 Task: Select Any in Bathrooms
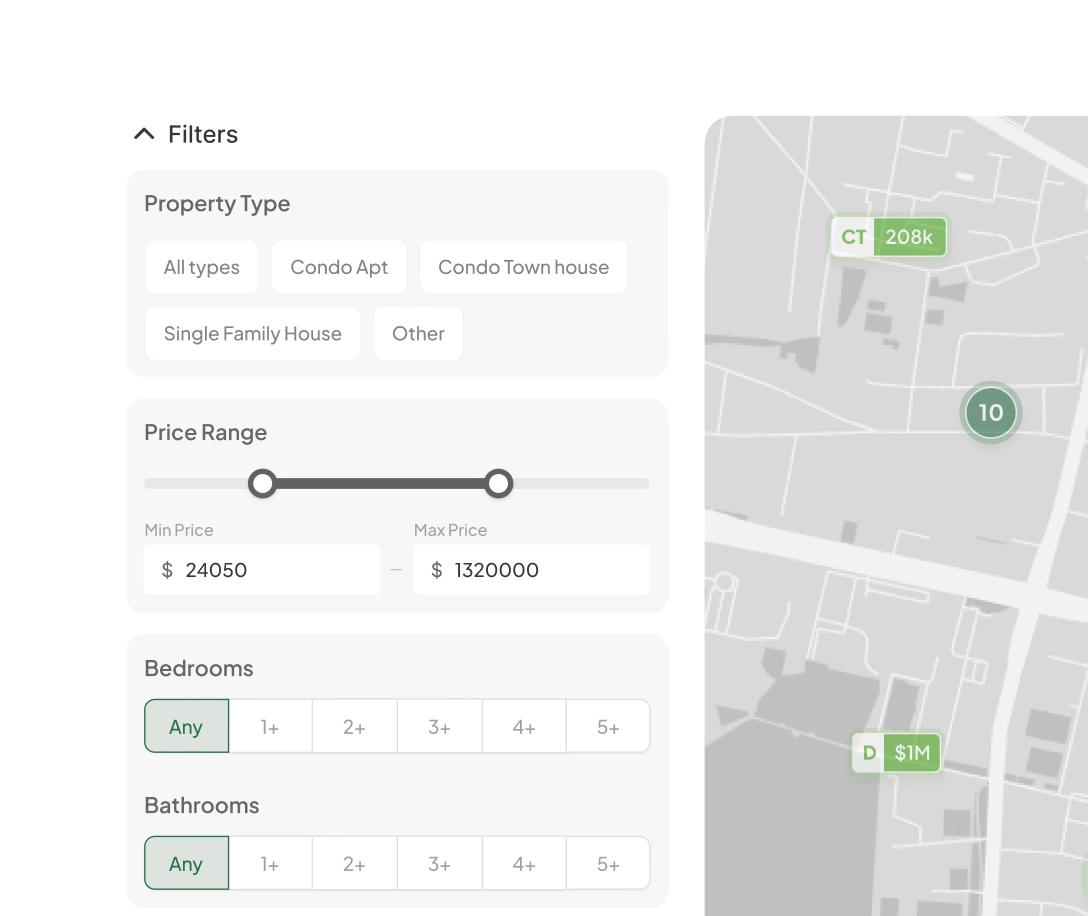(186, 864)
